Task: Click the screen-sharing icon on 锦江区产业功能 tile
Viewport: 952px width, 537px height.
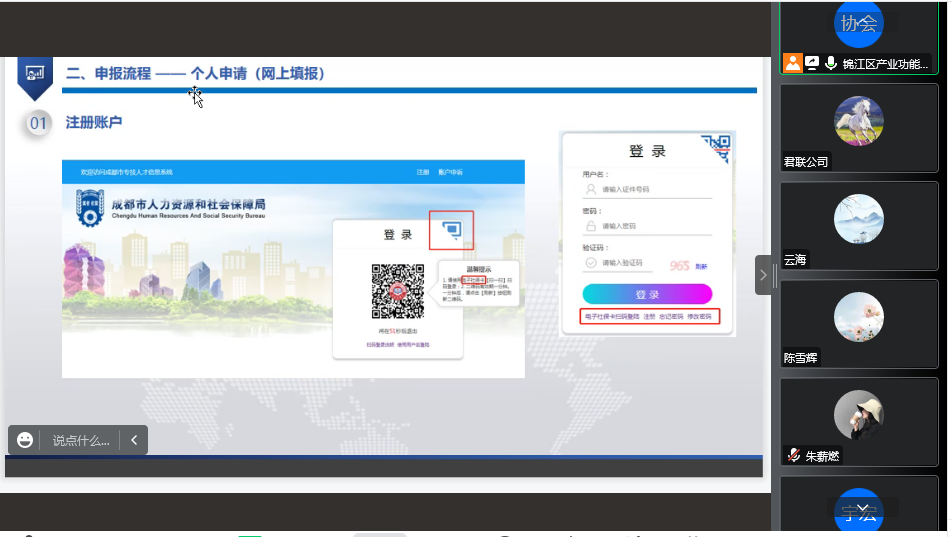Action: click(812, 63)
